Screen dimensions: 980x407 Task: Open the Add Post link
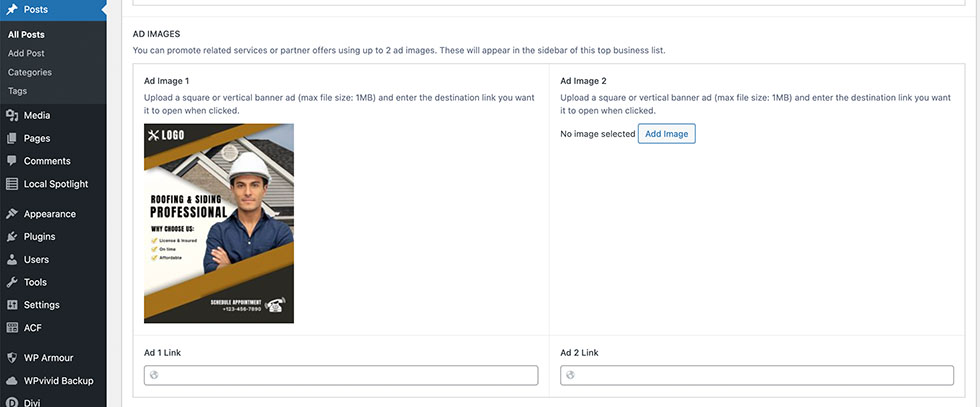coord(26,53)
